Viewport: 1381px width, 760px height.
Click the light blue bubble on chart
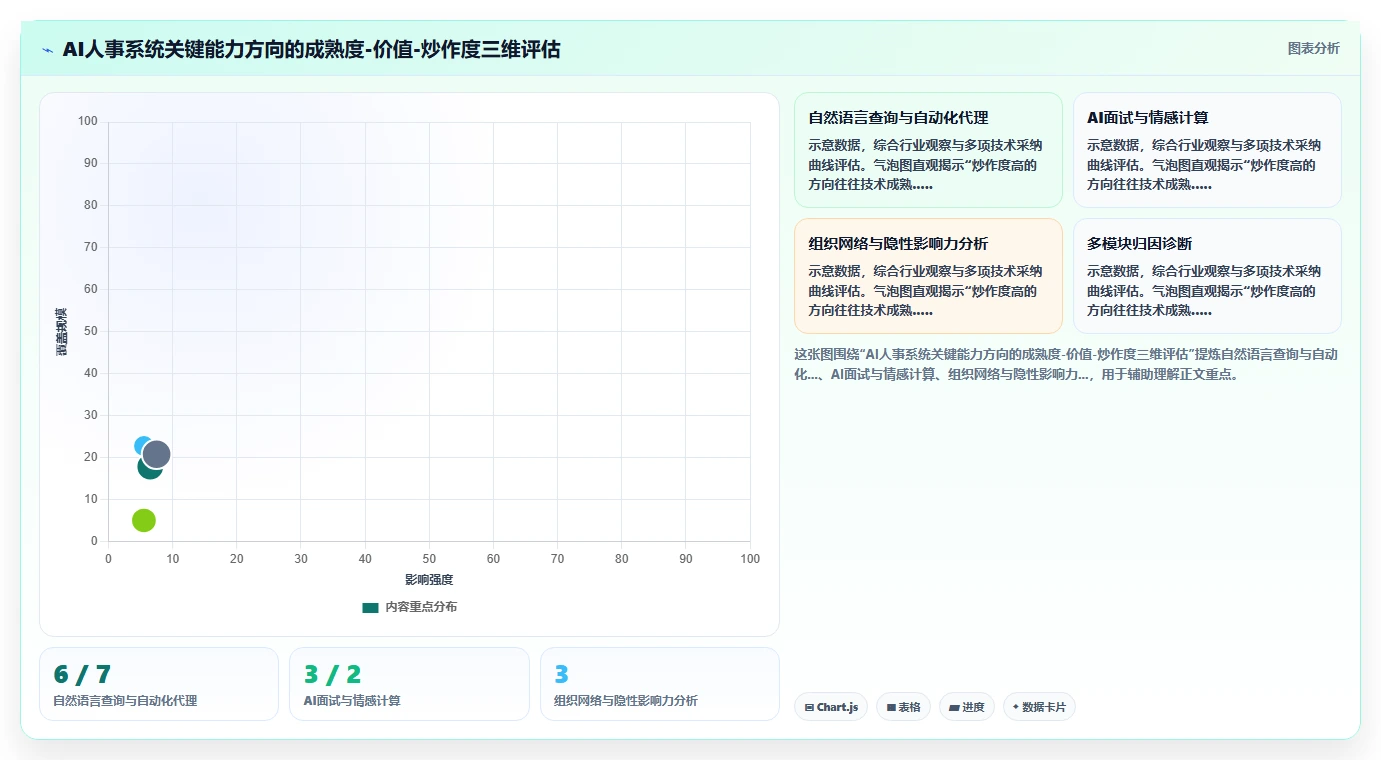coord(141,445)
